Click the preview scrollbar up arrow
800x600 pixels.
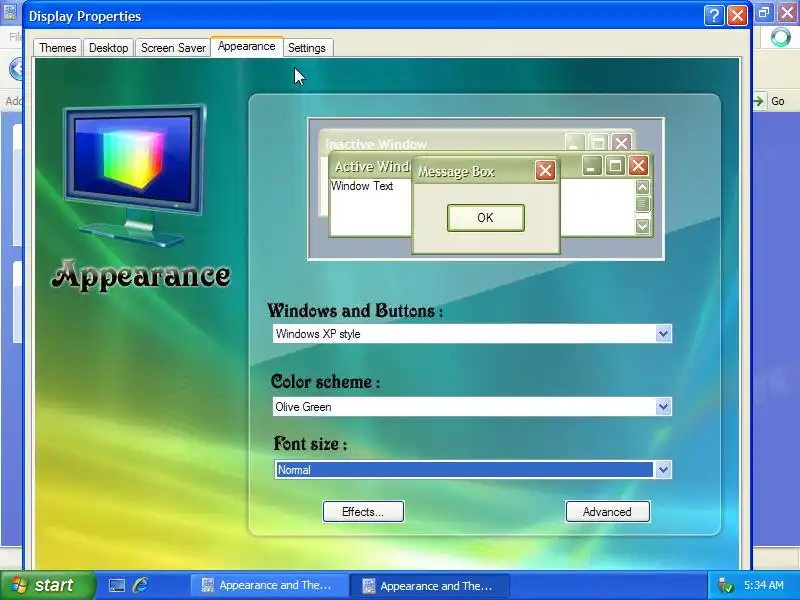(x=642, y=187)
